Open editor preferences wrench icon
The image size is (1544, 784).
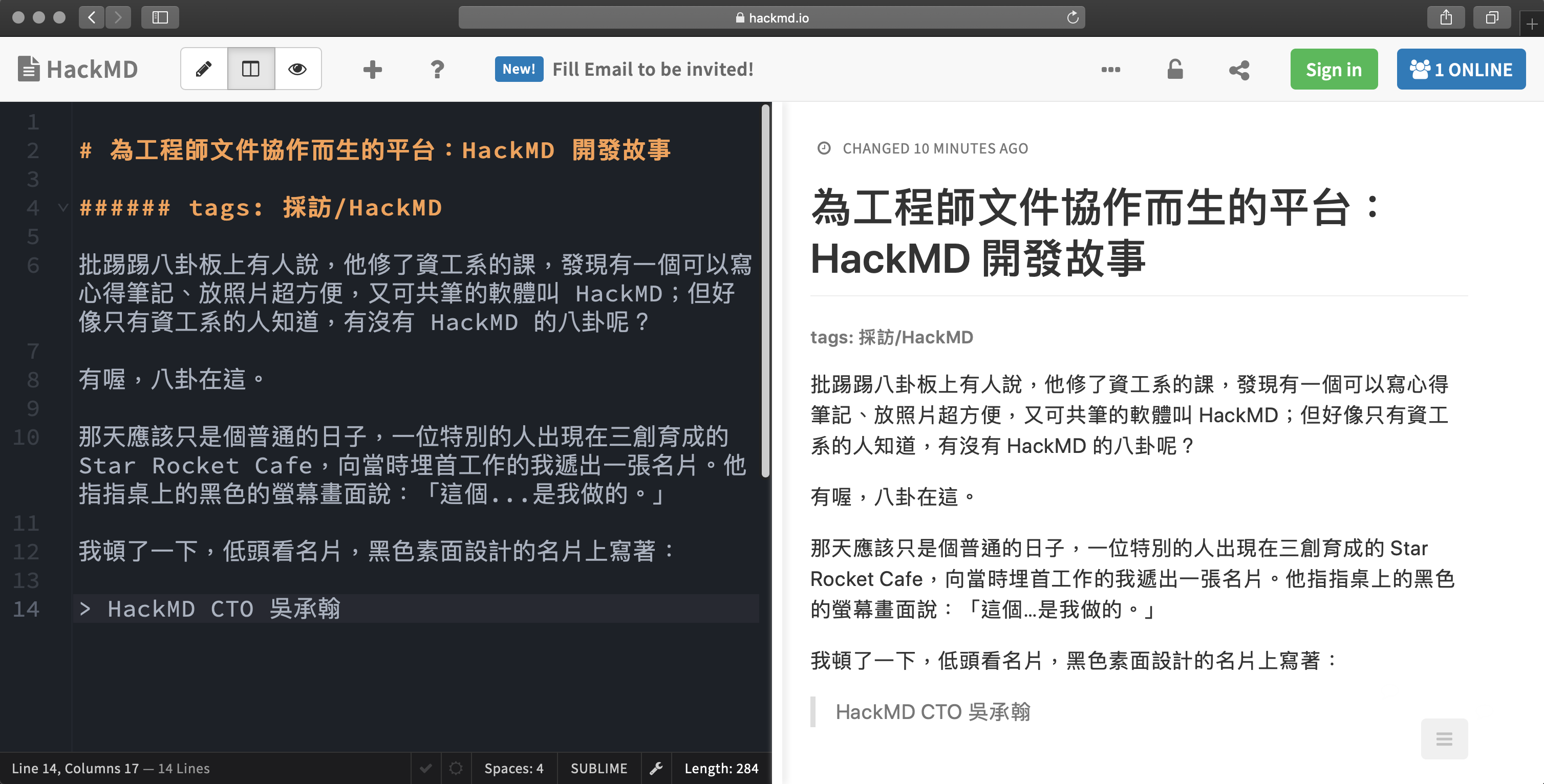tap(656, 768)
